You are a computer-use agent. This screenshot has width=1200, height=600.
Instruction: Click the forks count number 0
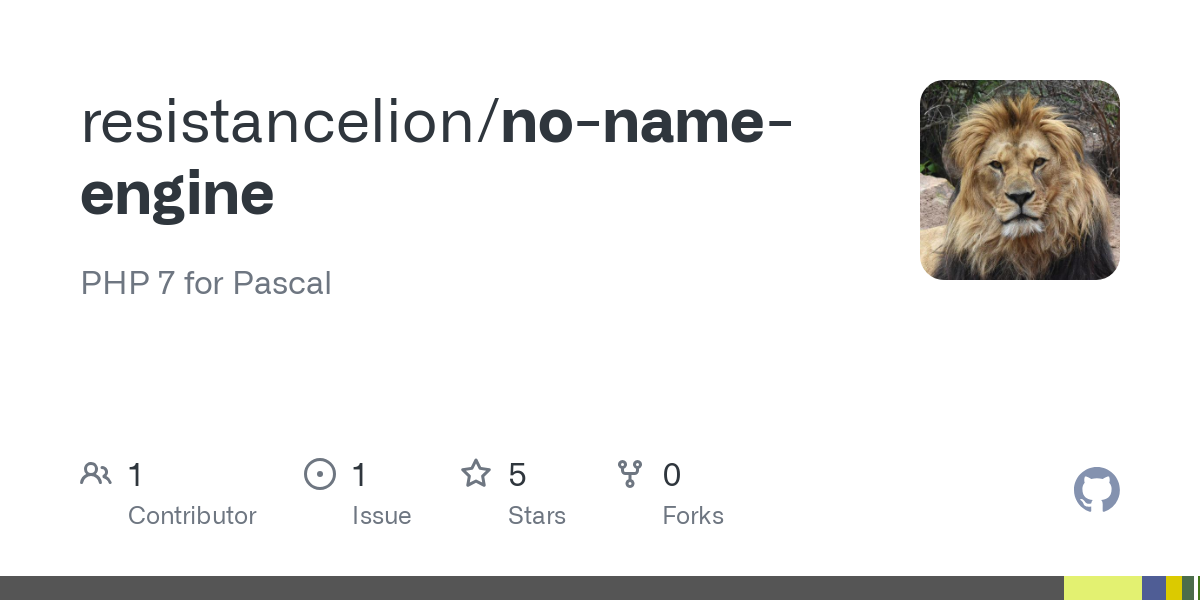coord(672,475)
